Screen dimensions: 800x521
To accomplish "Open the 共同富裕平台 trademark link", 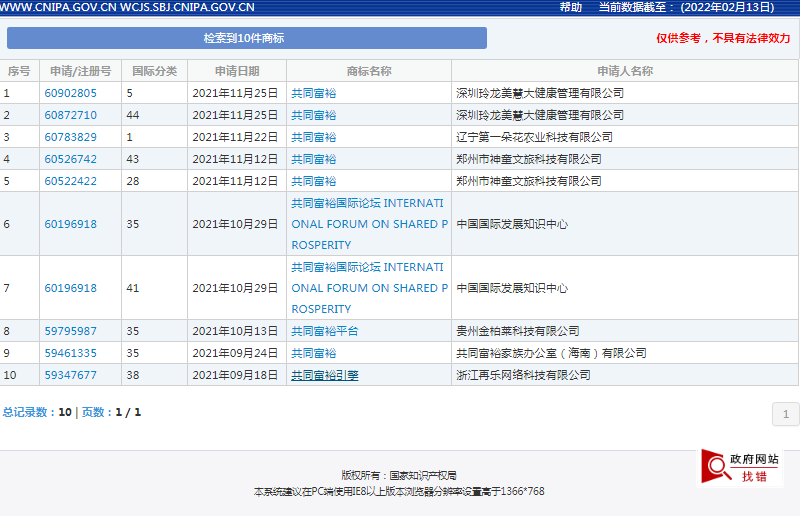I will [325, 331].
